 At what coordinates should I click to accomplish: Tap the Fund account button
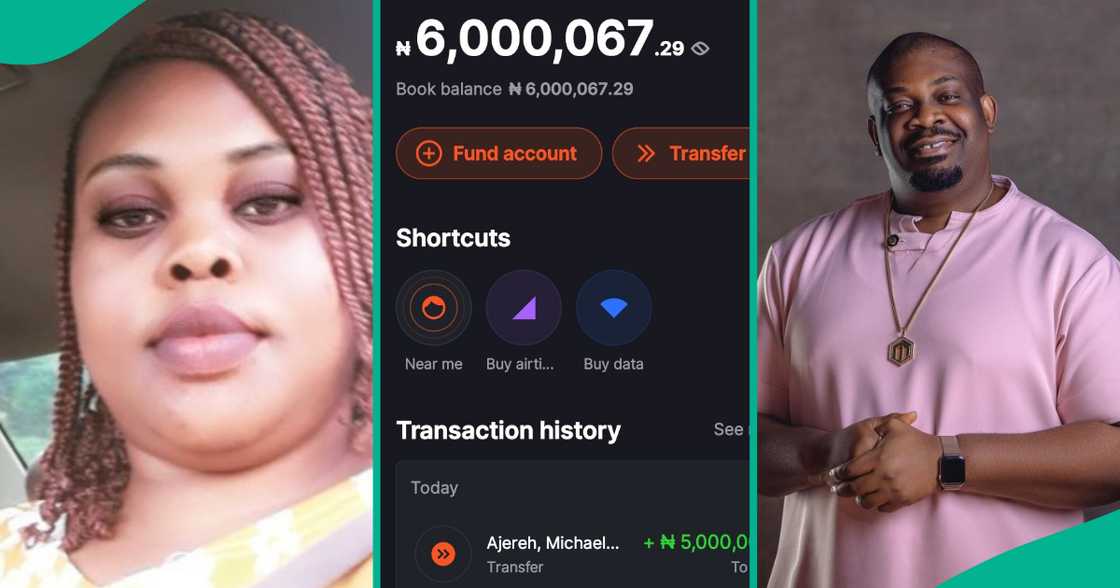pyautogui.click(x=499, y=153)
